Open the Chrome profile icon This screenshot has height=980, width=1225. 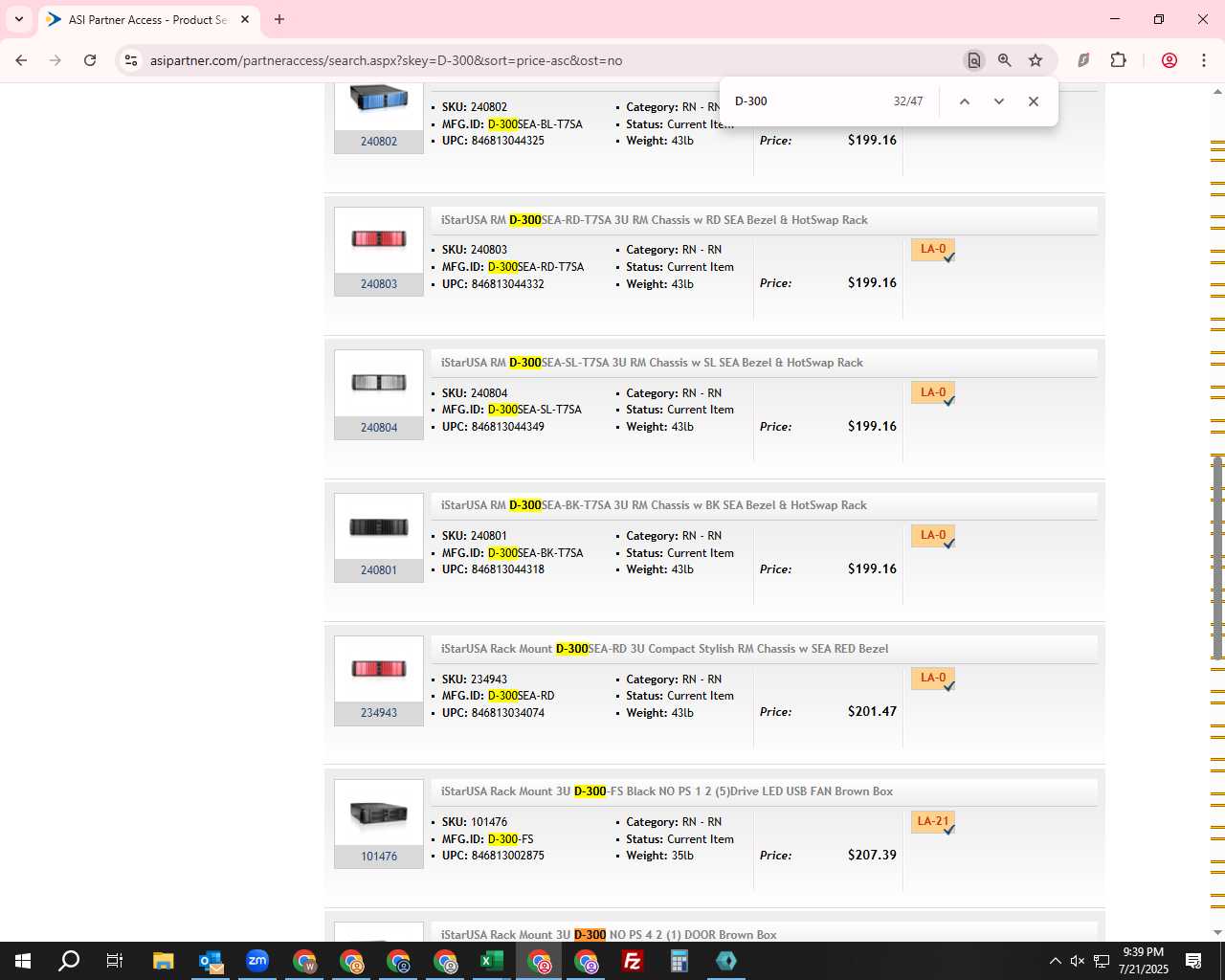(1169, 60)
